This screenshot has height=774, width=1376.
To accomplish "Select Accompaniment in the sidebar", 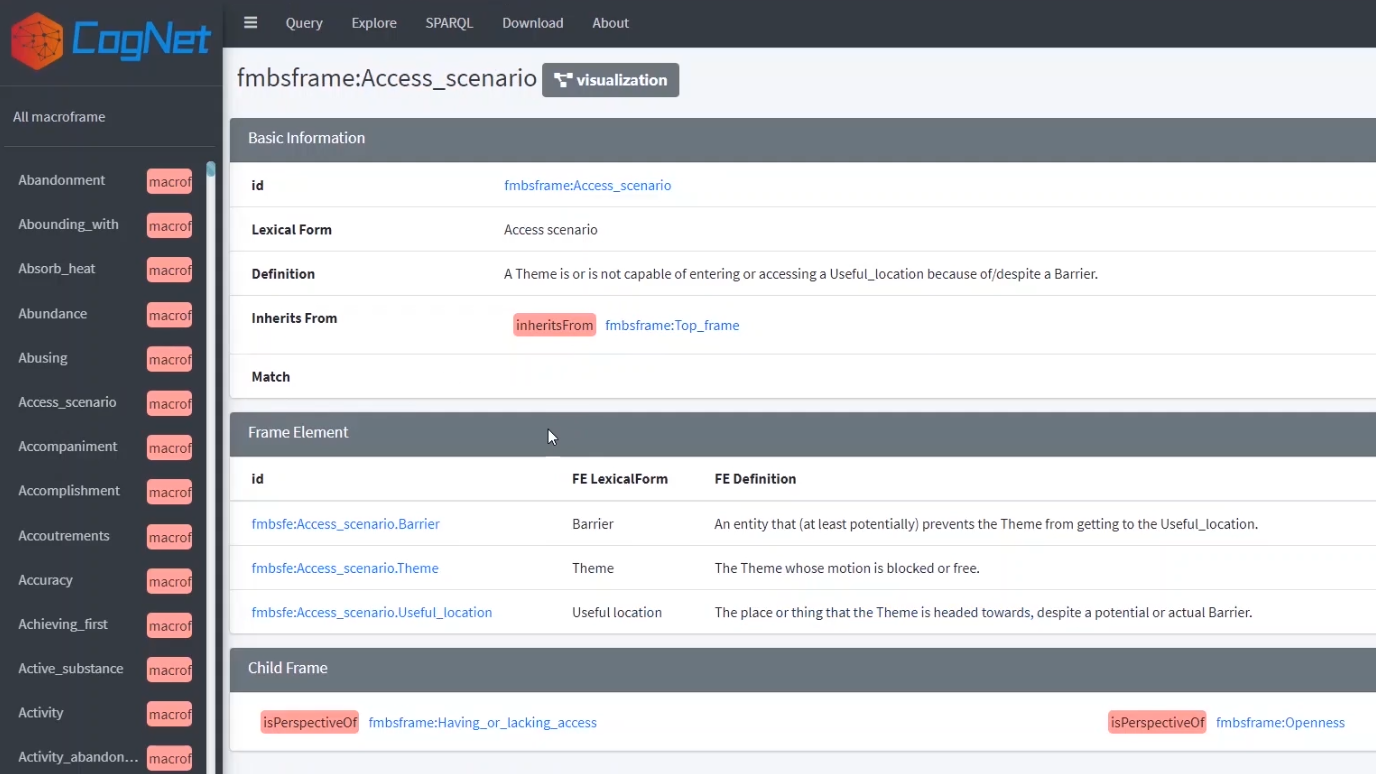I will 68,446.
